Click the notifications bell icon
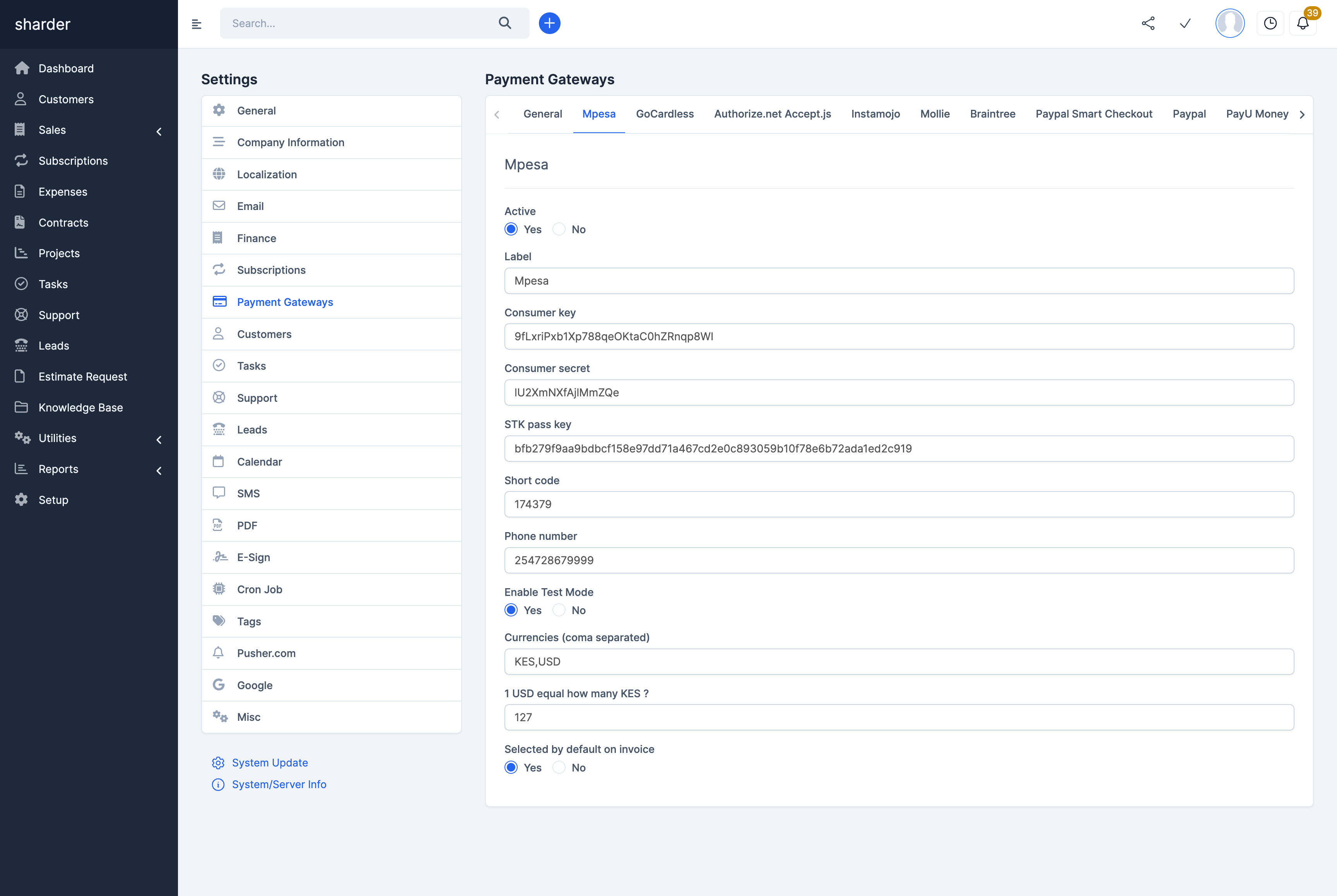 [1302, 24]
